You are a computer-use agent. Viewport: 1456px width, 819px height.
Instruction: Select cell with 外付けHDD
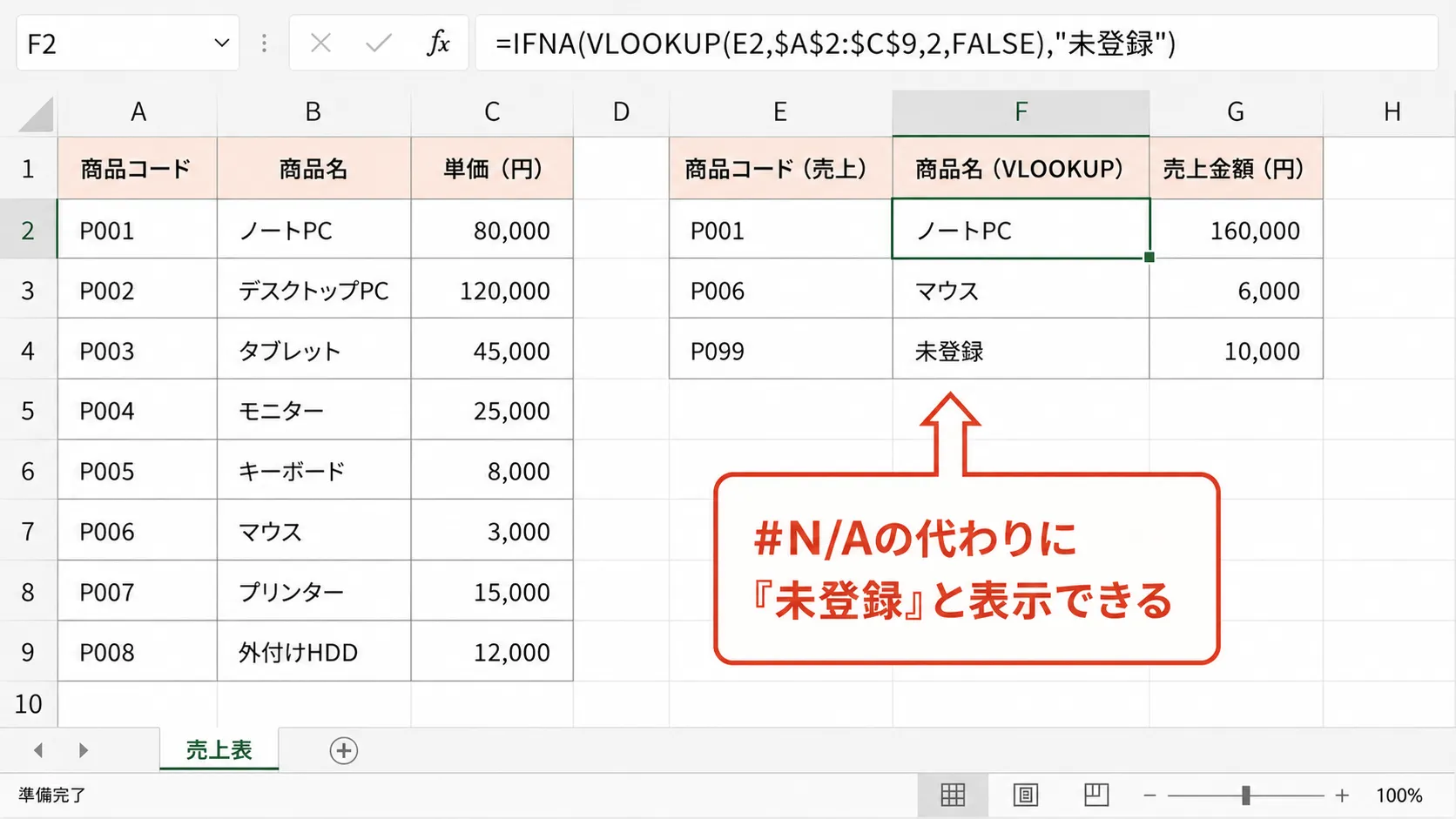[313, 652]
